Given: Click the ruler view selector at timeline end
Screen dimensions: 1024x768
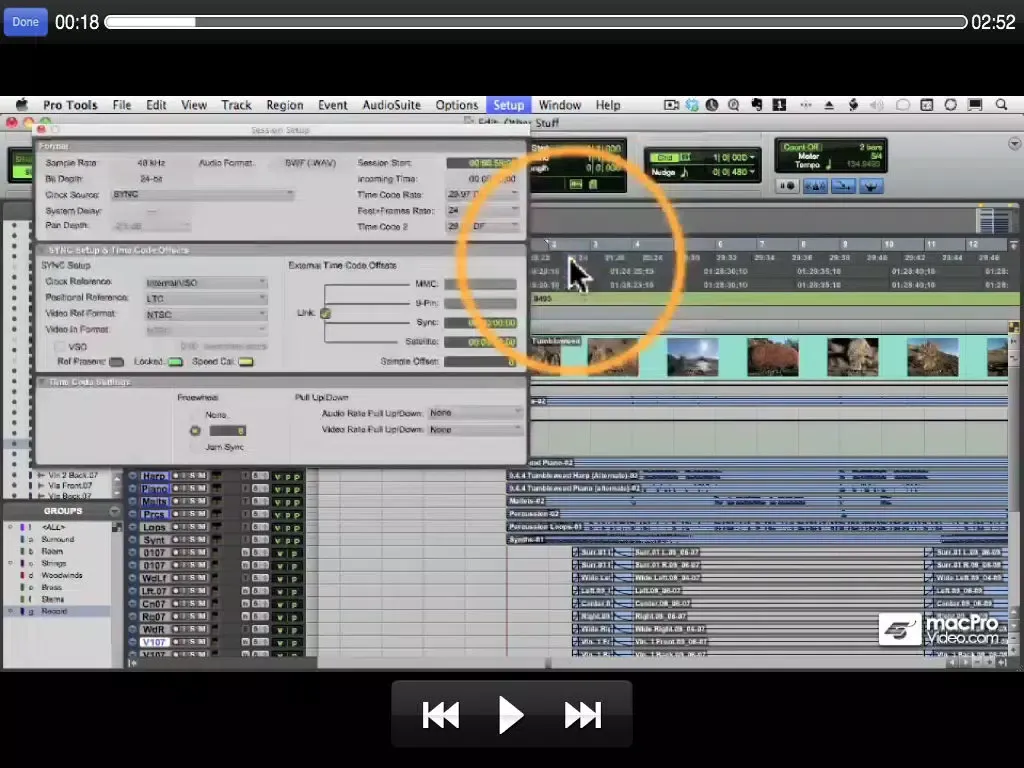Looking at the screenshot, I should click(1014, 245).
